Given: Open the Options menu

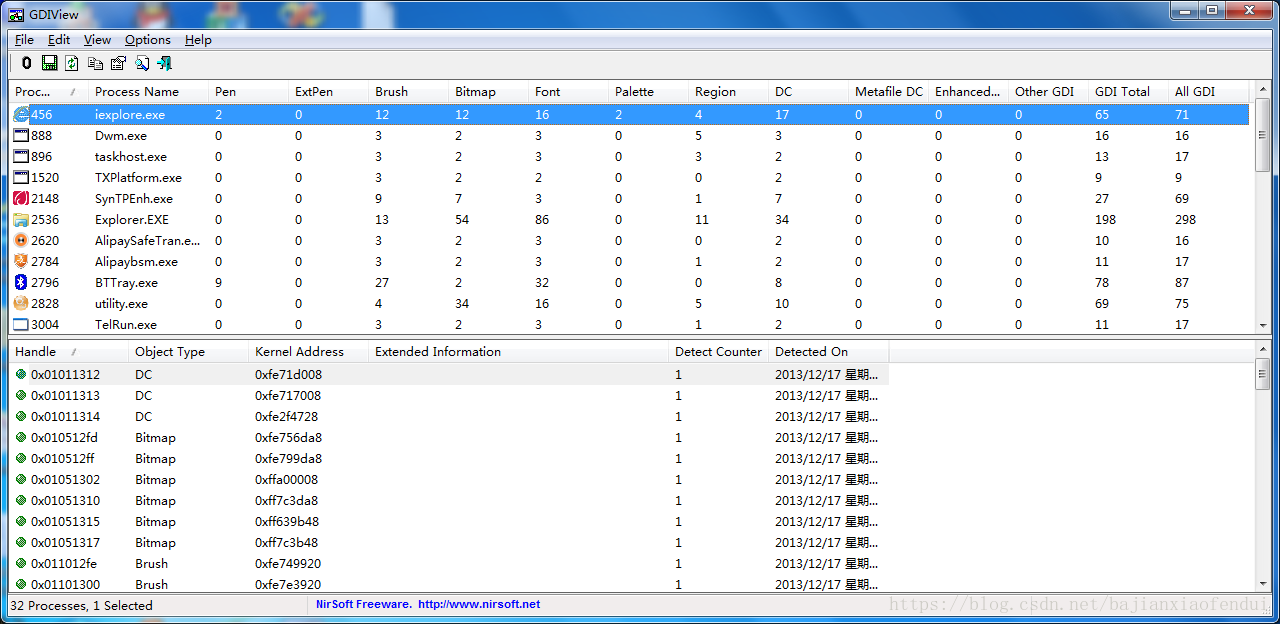Looking at the screenshot, I should (148, 40).
